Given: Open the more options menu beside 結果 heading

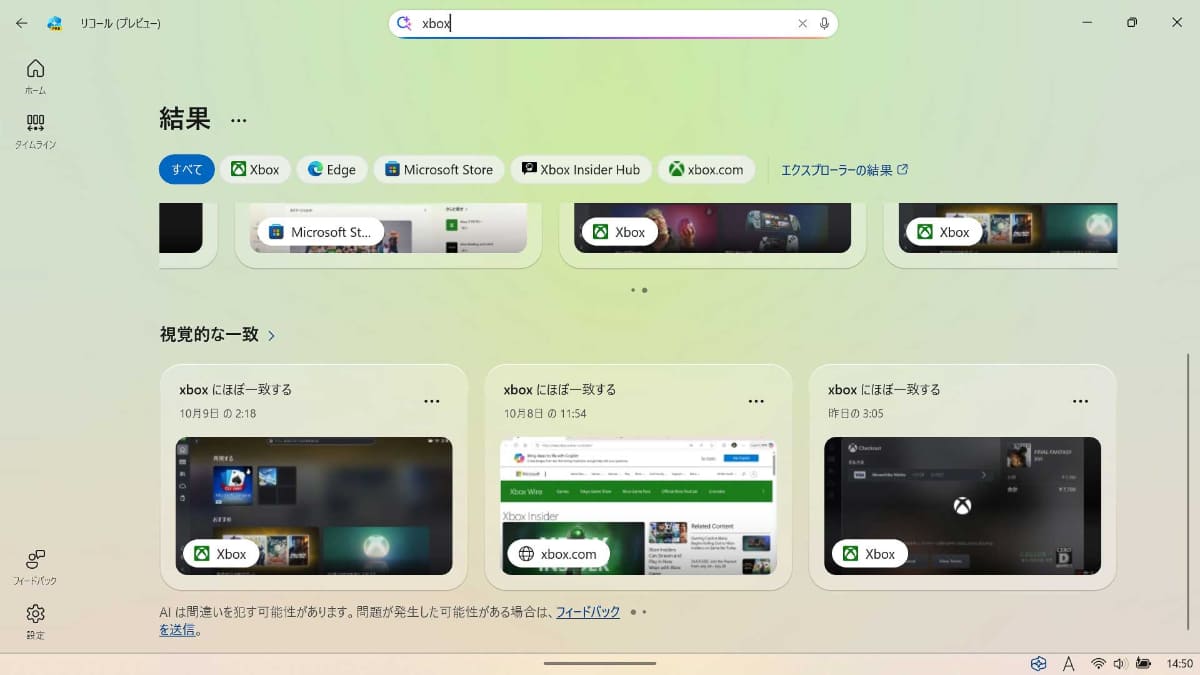Looking at the screenshot, I should pos(239,119).
